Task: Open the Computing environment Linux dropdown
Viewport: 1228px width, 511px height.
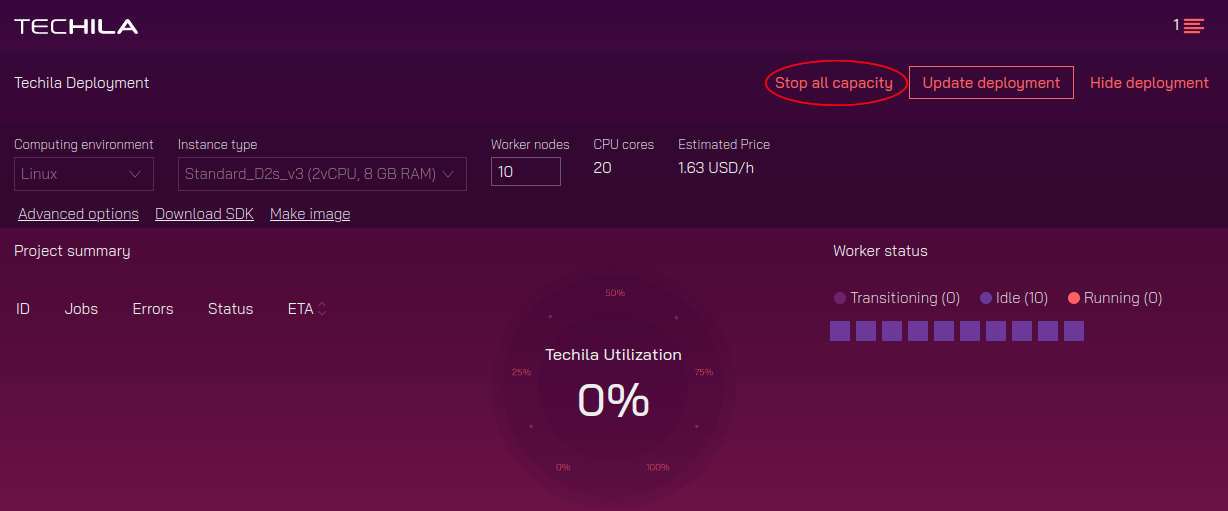Action: click(84, 174)
